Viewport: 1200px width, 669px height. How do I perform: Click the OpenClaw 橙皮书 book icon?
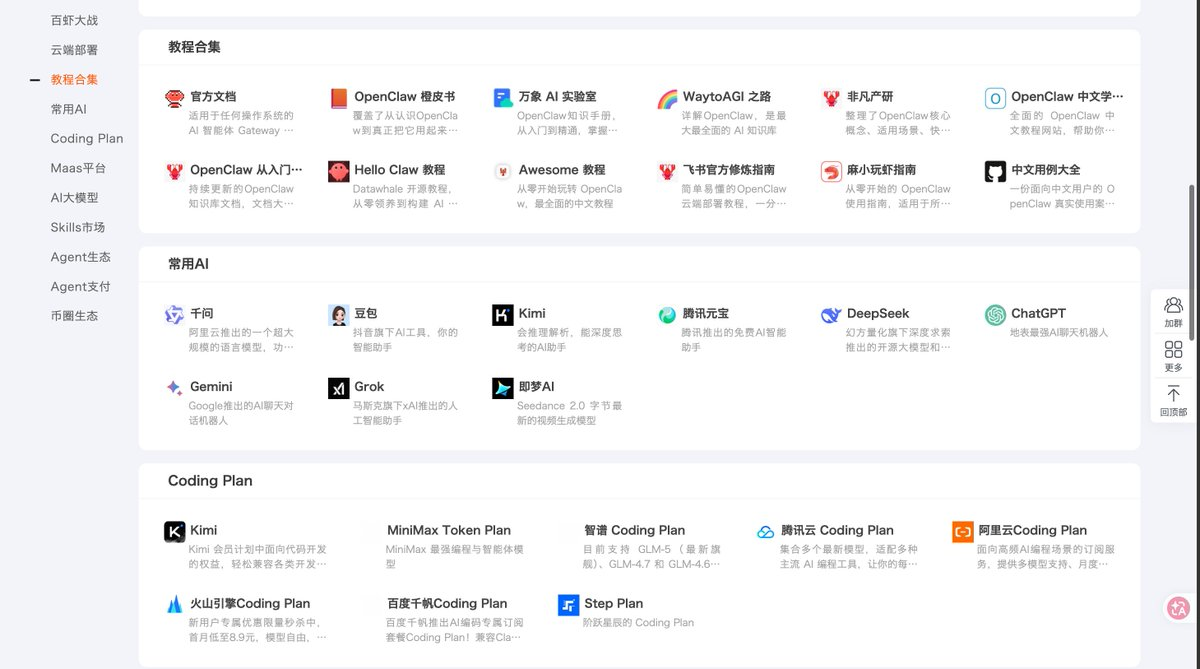[339, 98]
